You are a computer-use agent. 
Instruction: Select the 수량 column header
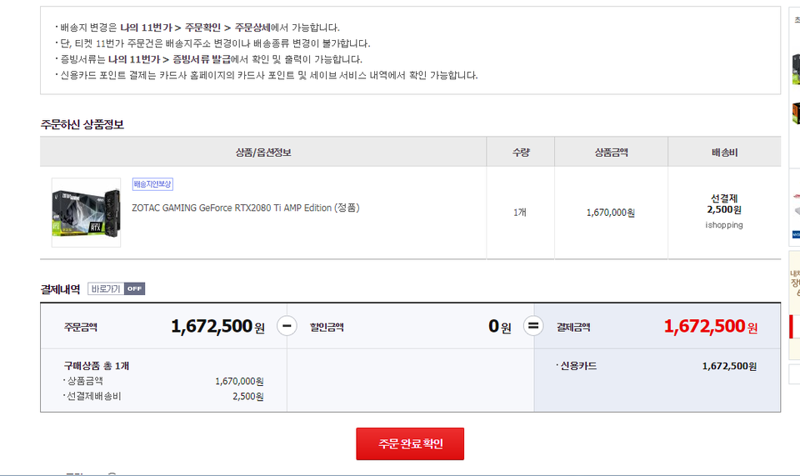[x=520, y=152]
